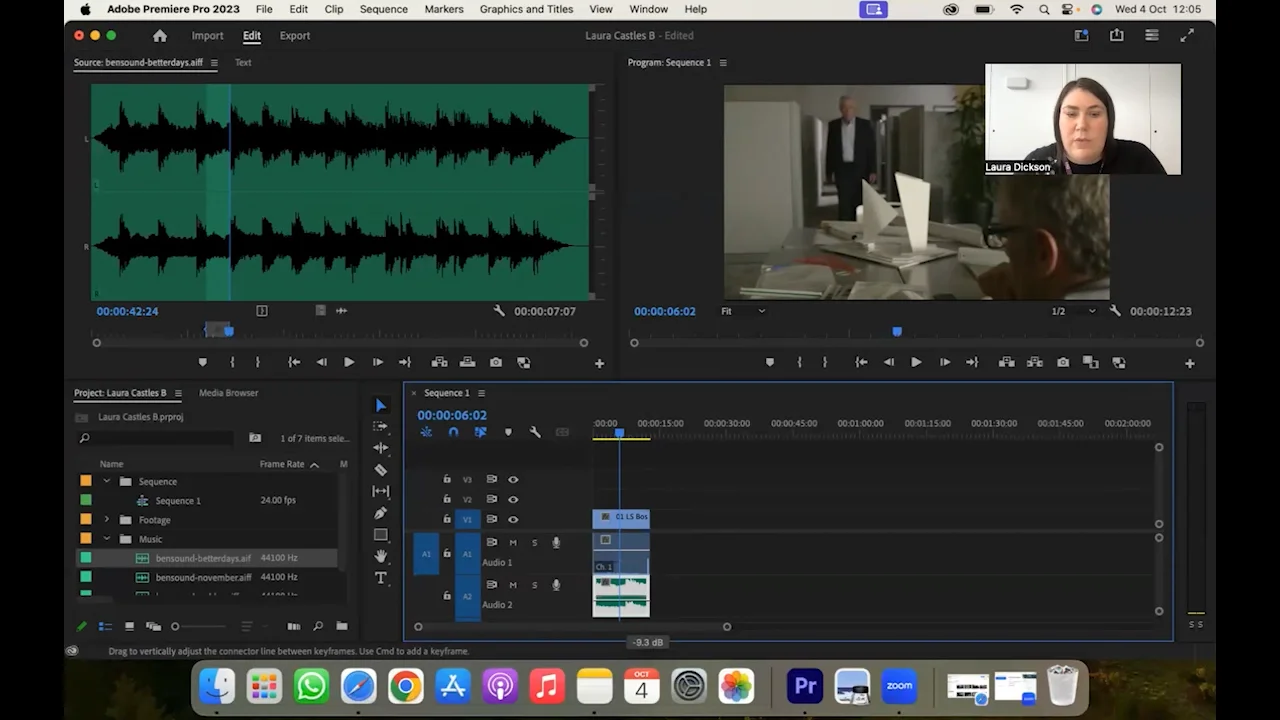Viewport: 1280px width, 720px height.
Task: Select the Razor tool
Action: (x=381, y=469)
